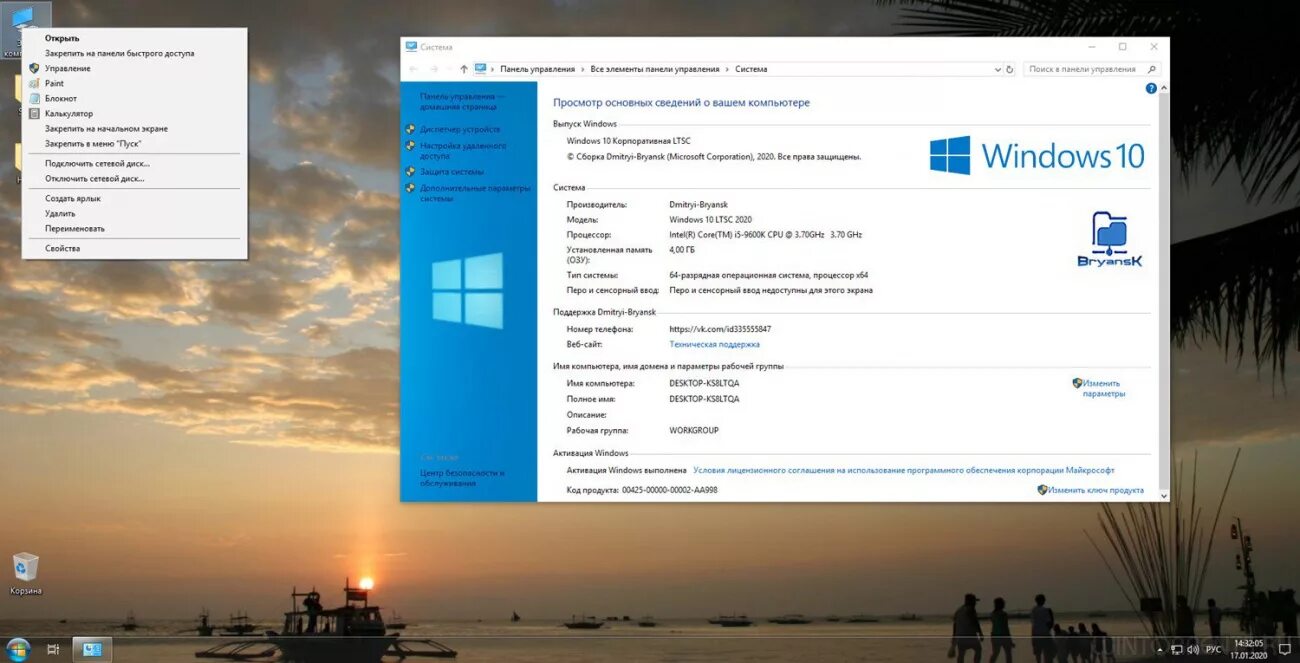
Task: Click the Калькулятор calculator icon
Action: pos(33,113)
